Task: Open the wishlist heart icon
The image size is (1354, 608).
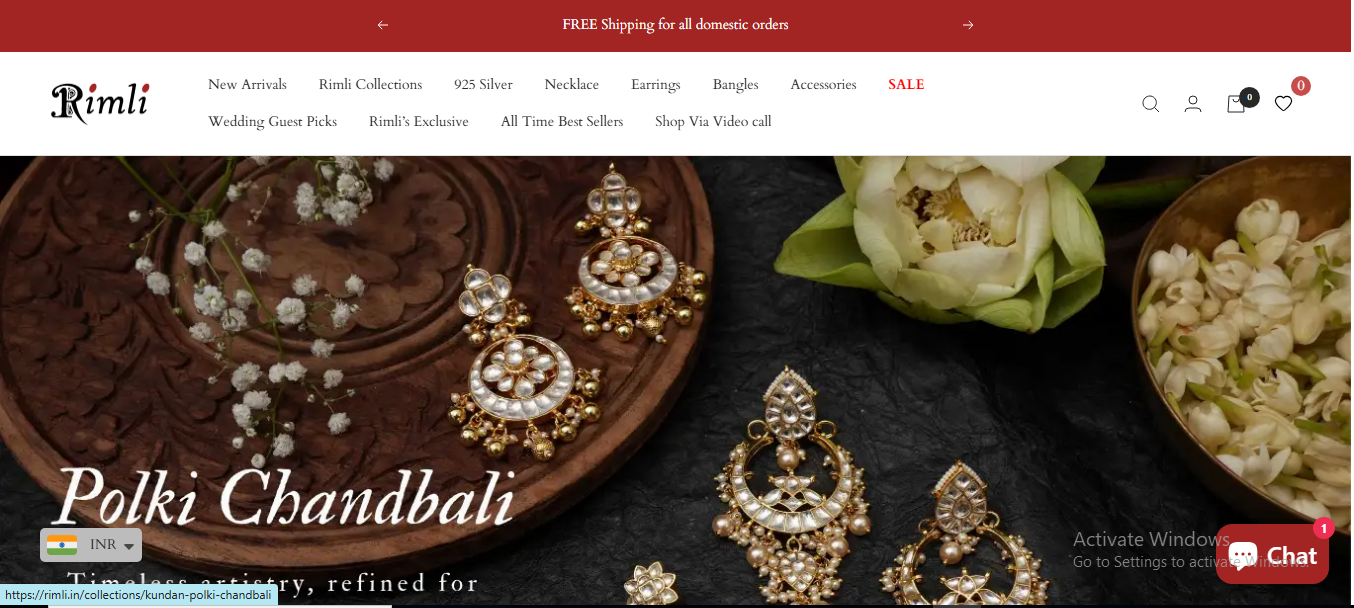Action: (1283, 104)
